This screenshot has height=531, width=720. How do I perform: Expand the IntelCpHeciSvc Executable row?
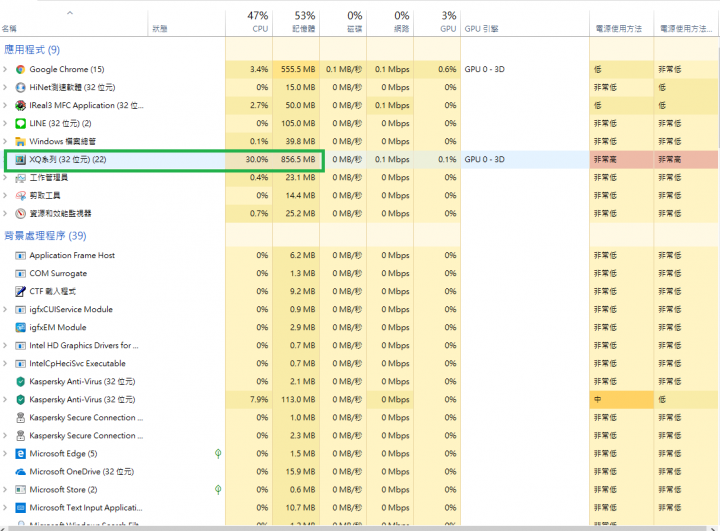pyautogui.click(x=5, y=363)
